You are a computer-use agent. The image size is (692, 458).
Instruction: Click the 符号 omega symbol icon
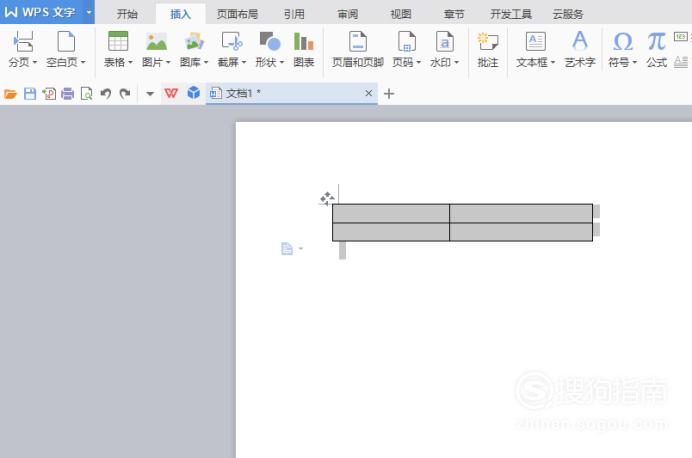coord(623,42)
